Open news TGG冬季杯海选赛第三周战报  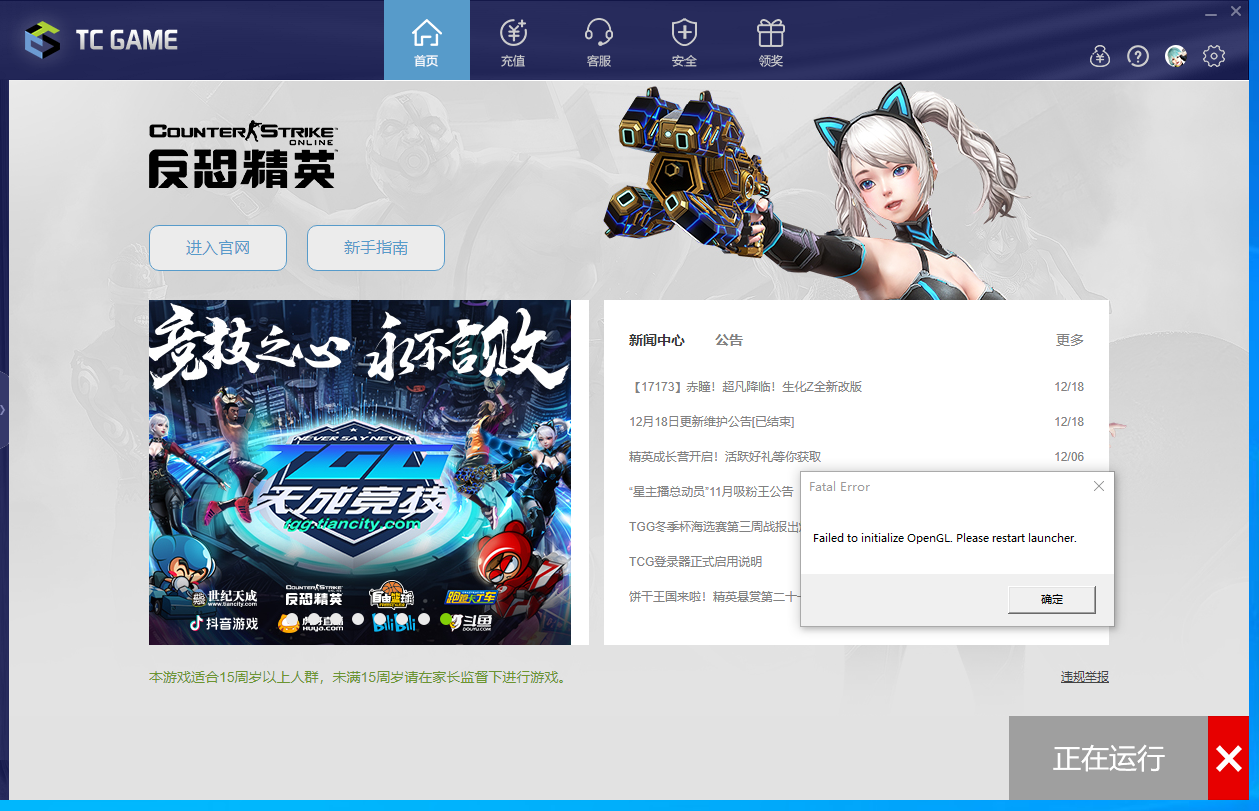[x=714, y=527]
